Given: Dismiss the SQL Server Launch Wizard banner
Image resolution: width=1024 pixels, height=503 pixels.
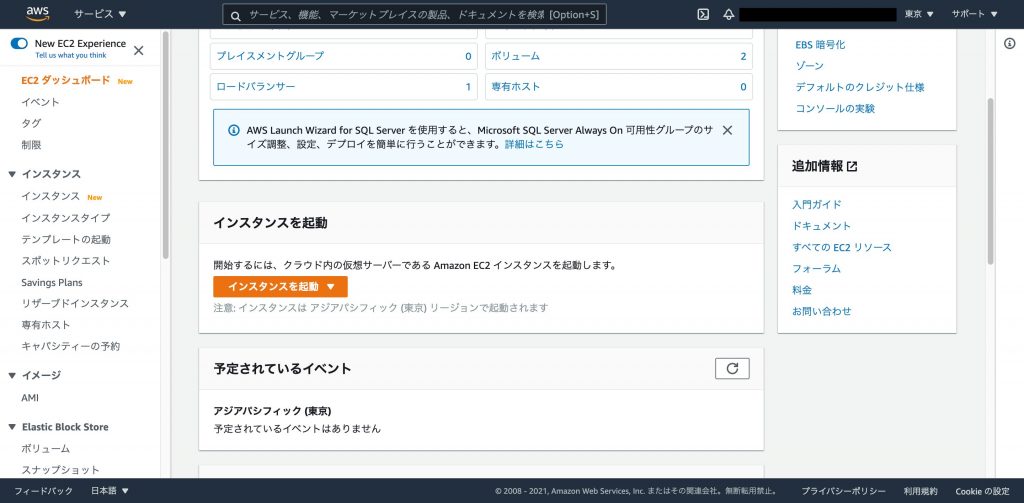Looking at the screenshot, I should (727, 130).
